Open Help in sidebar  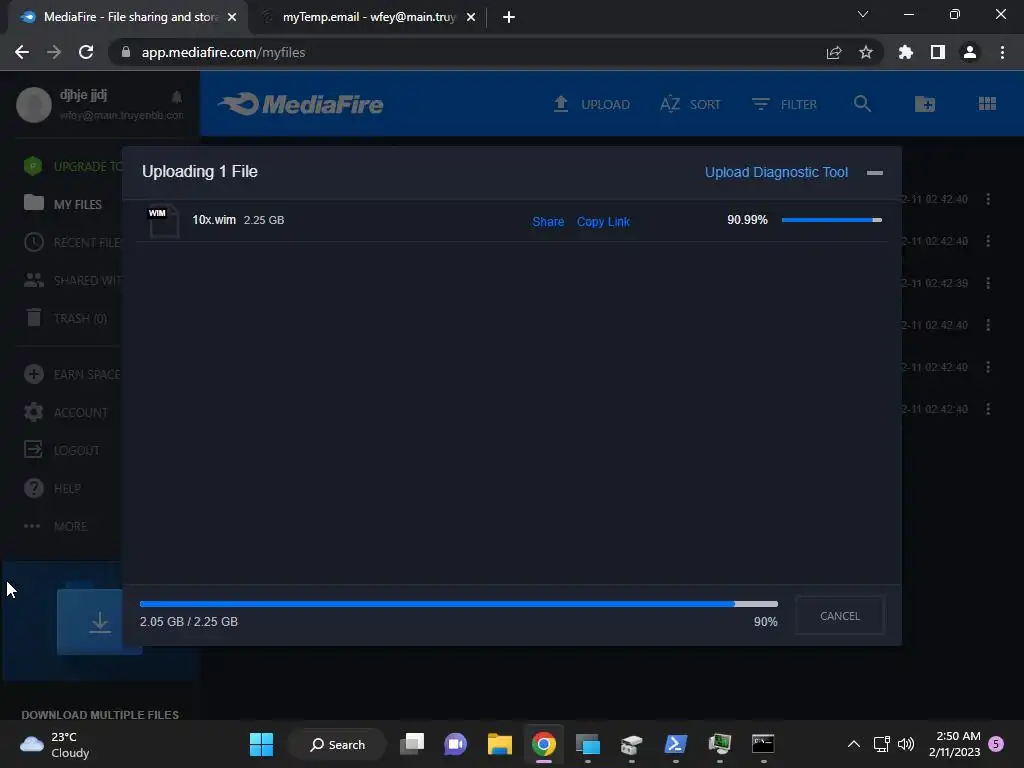pos(52,488)
